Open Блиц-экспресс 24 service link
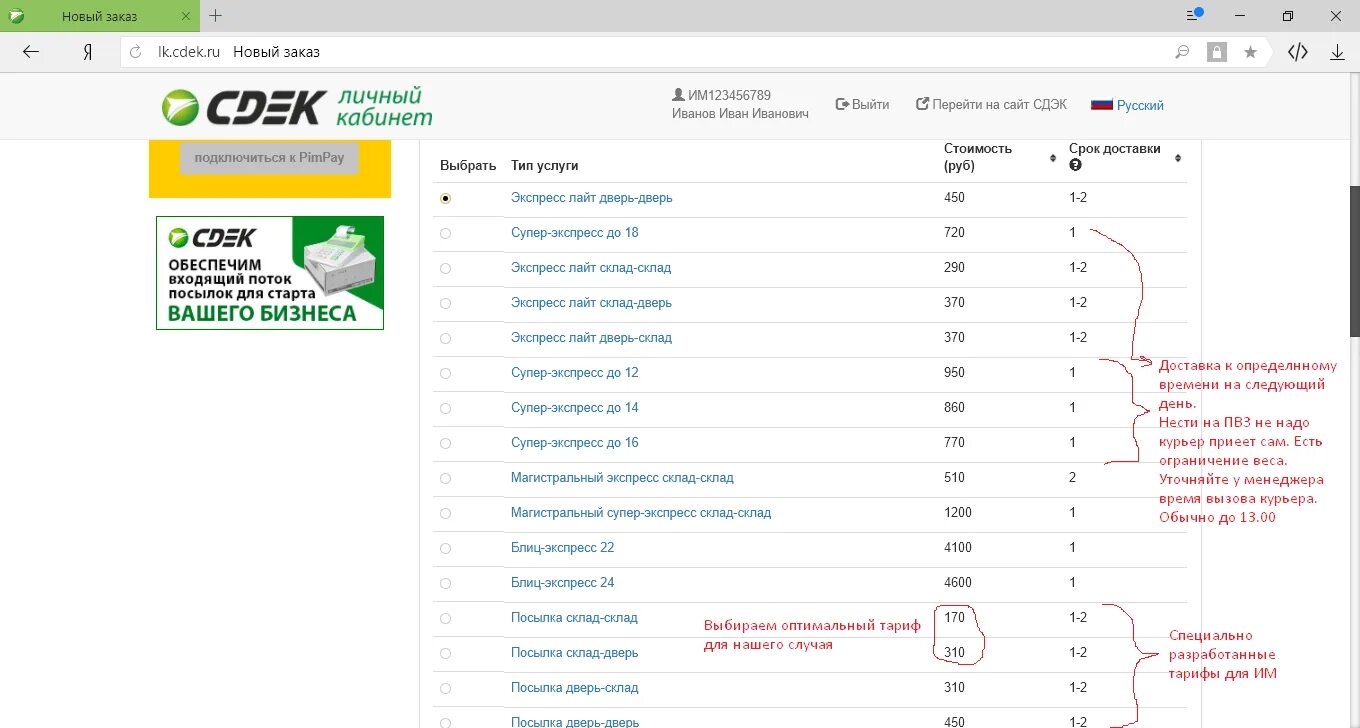The image size is (1360, 728). click(562, 583)
